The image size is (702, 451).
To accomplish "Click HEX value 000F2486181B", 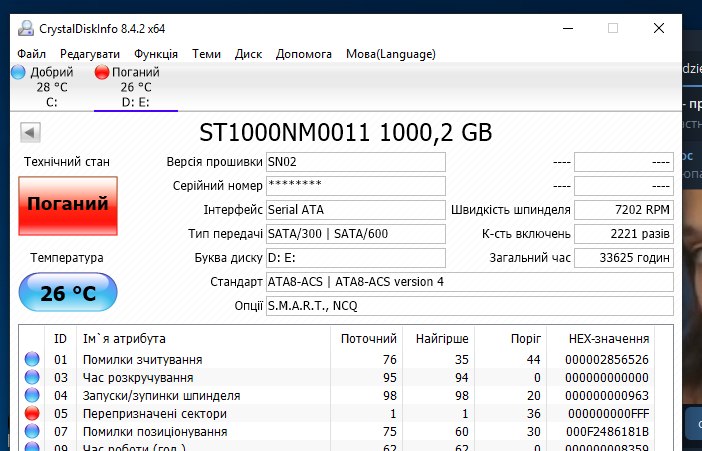I will click(x=607, y=432).
